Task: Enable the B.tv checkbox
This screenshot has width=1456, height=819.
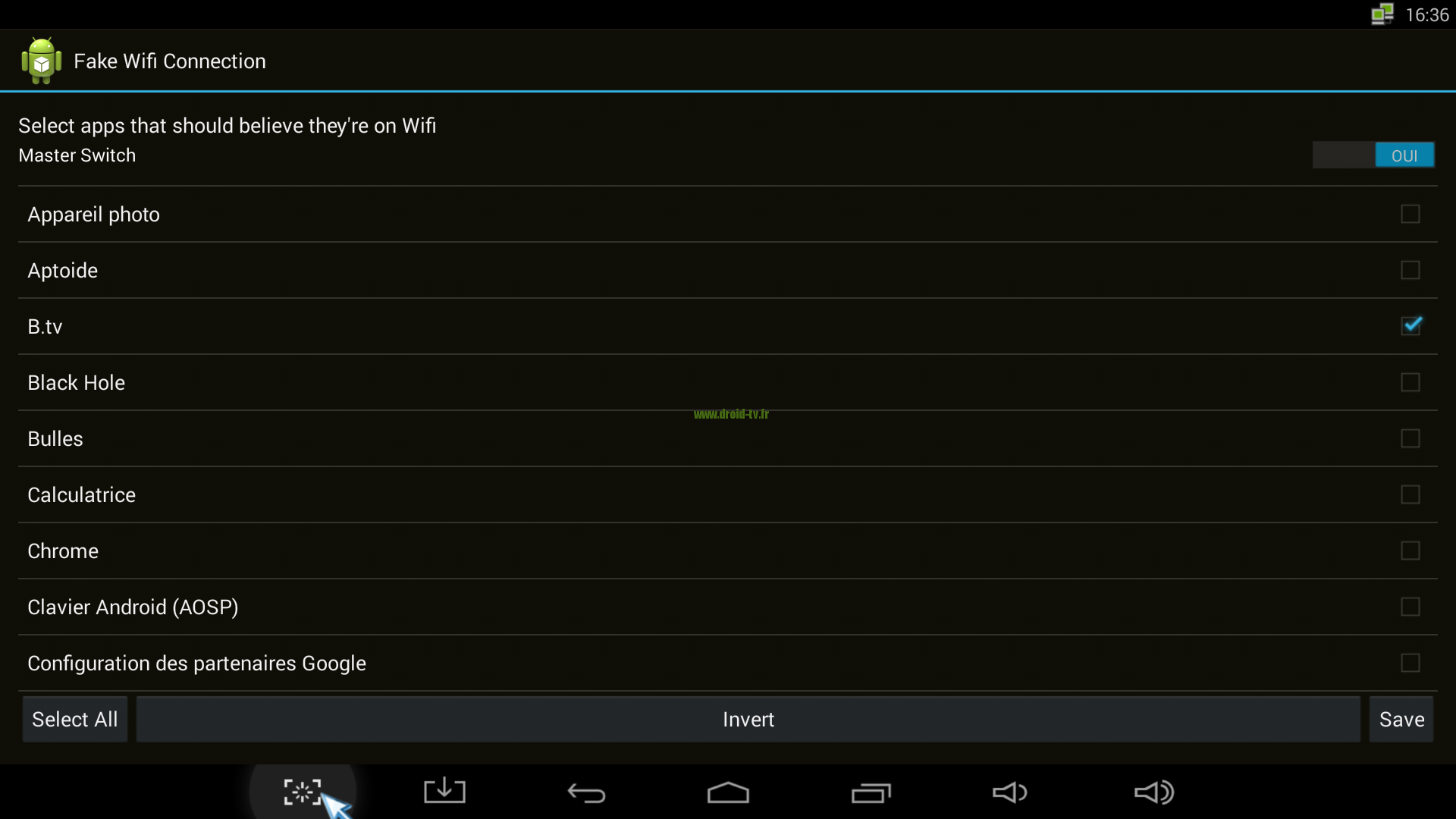Action: point(1411,326)
